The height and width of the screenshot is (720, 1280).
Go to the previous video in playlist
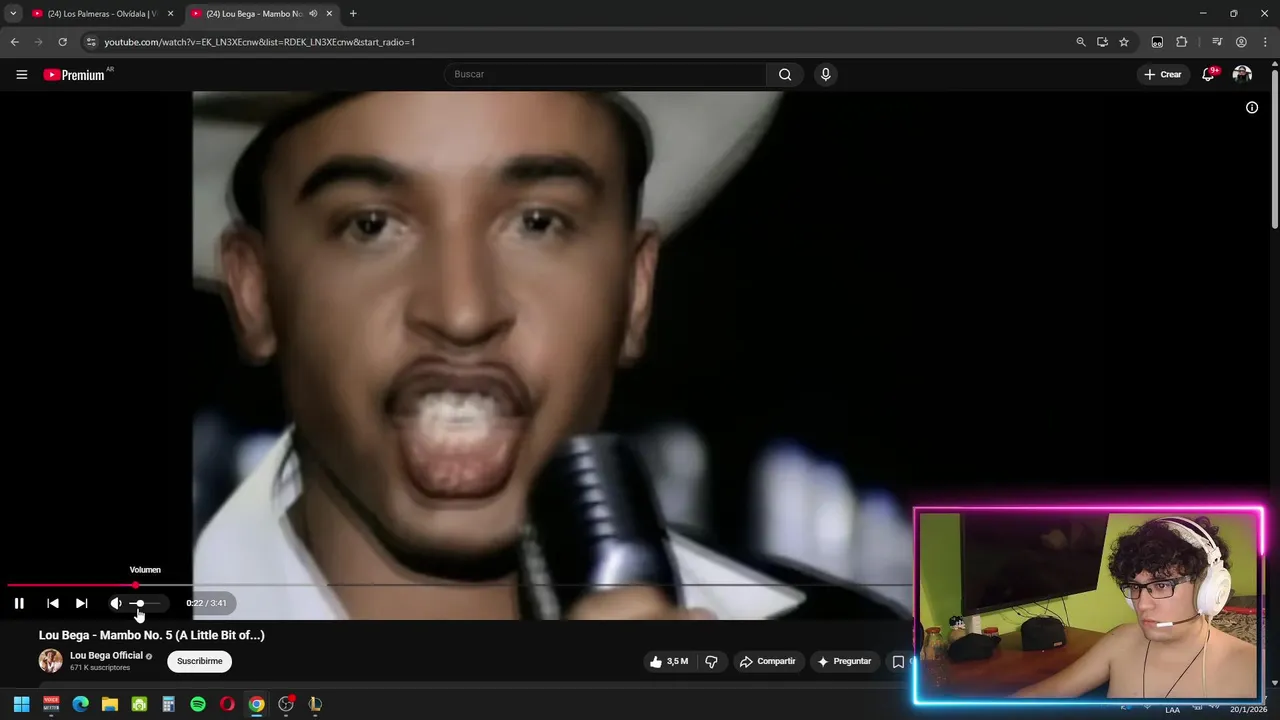coord(53,603)
